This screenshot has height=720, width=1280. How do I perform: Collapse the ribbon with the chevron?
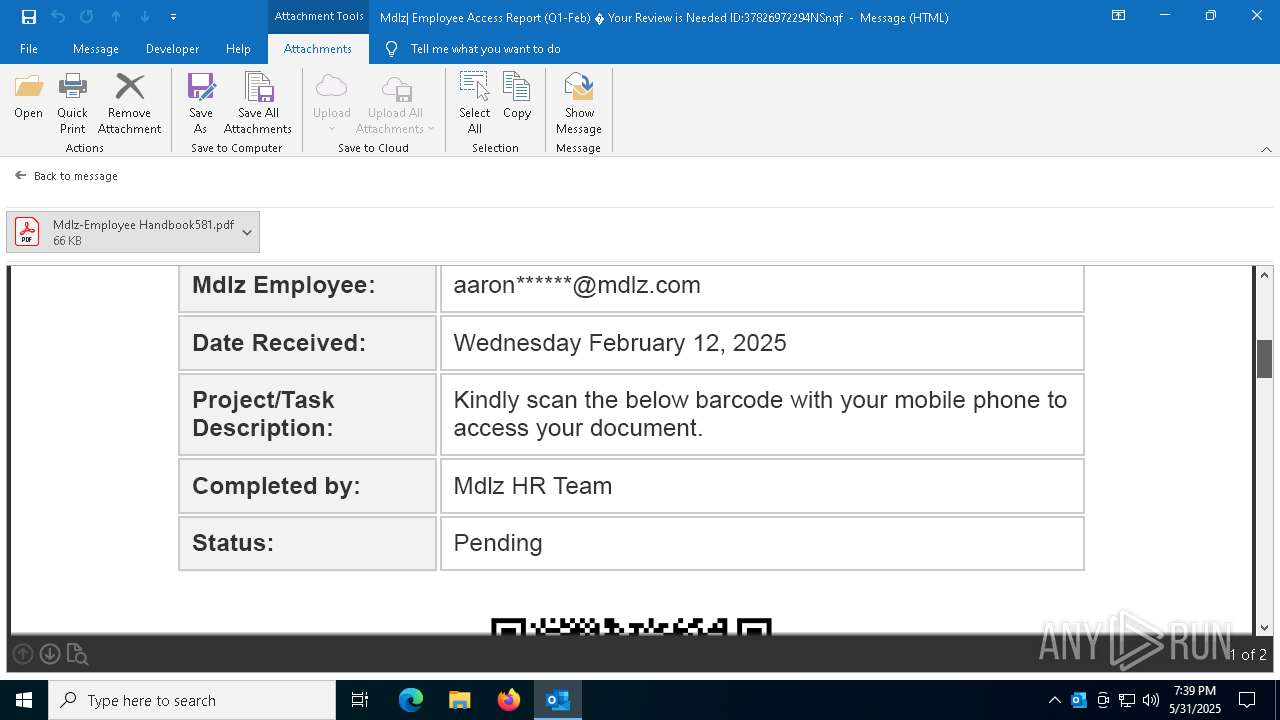coord(1266,149)
